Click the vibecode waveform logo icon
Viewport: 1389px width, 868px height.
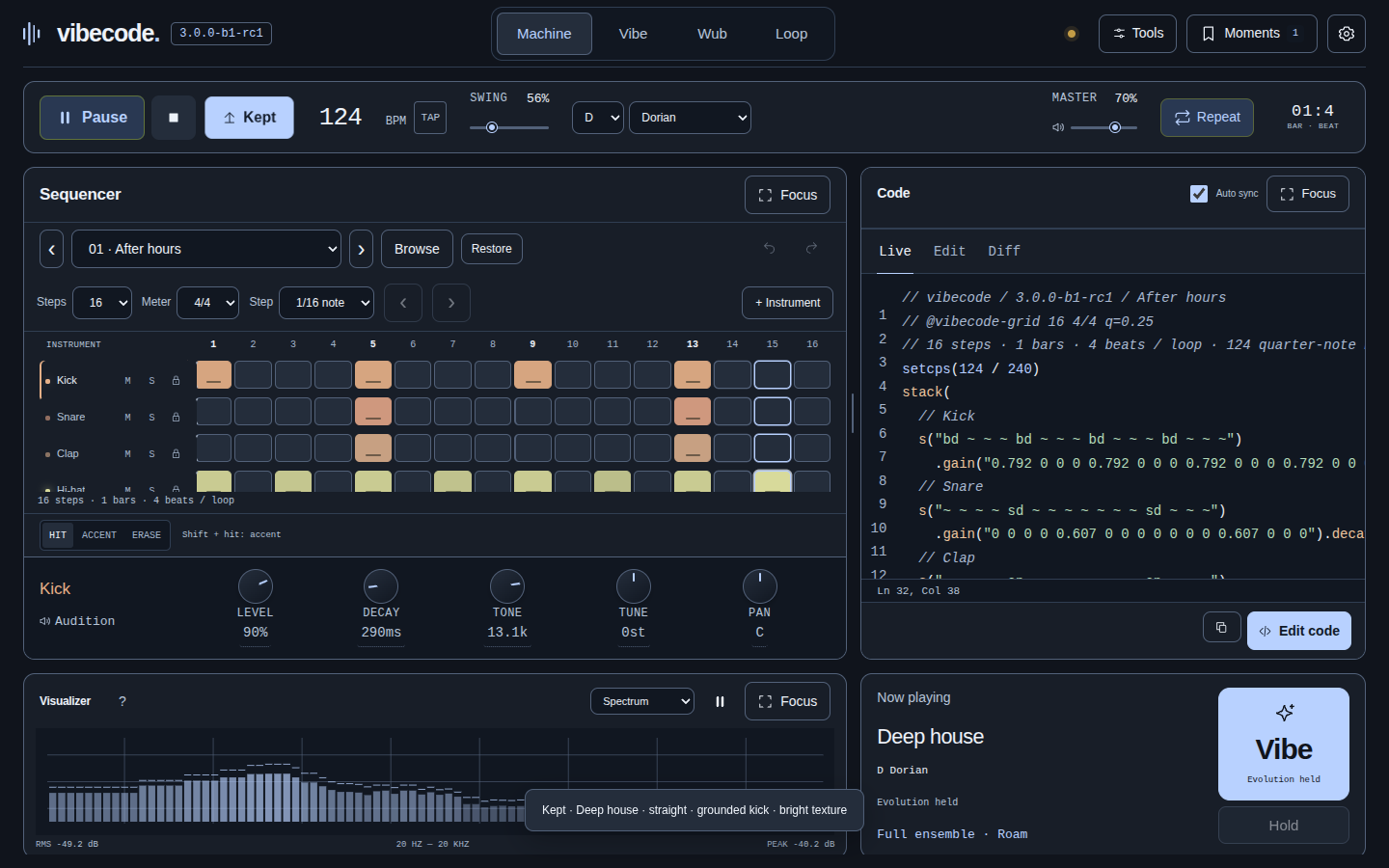pos(32,34)
